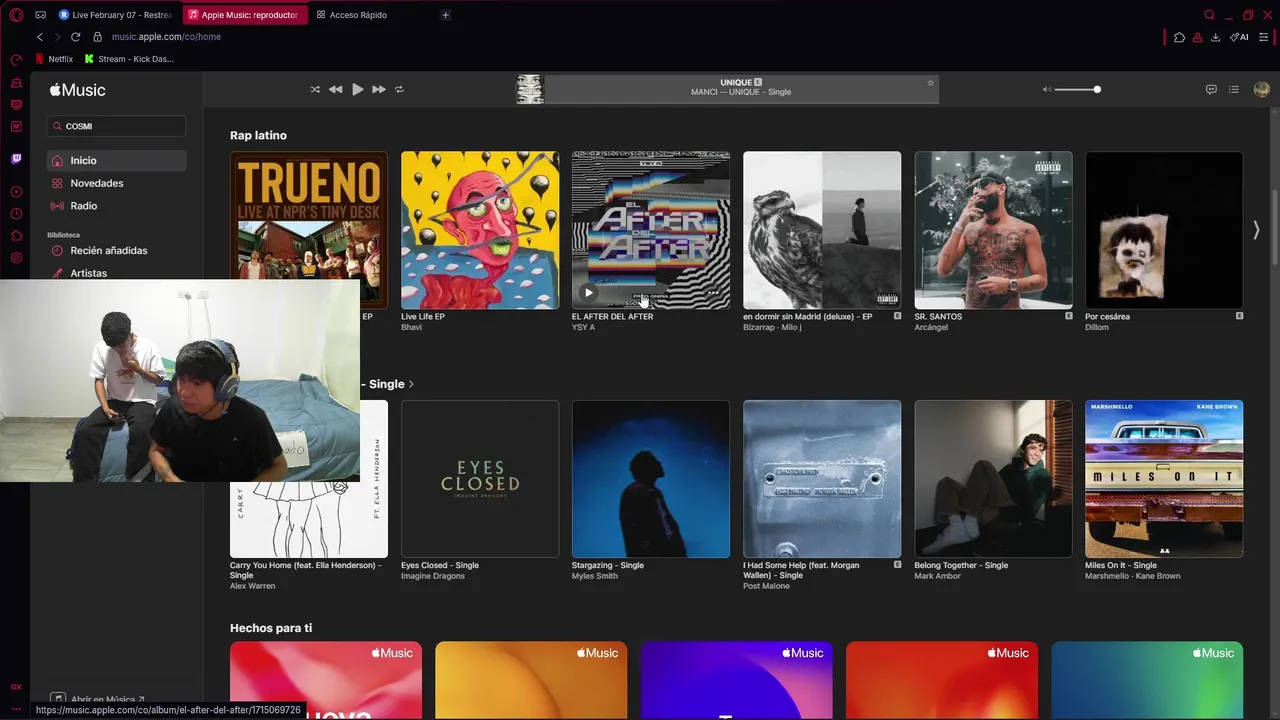Open the browser easy setup menu
This screenshot has height=720, width=1280.
tap(1264, 37)
